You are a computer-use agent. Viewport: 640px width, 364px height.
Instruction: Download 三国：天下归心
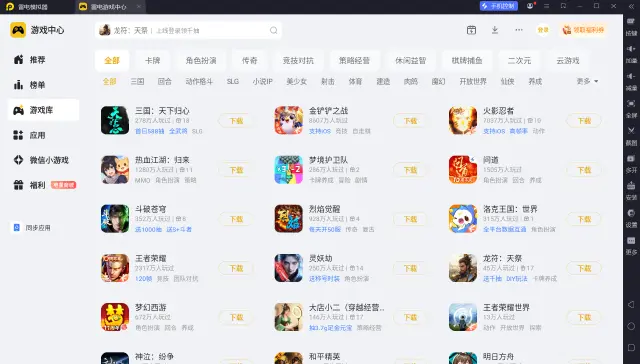pos(236,121)
